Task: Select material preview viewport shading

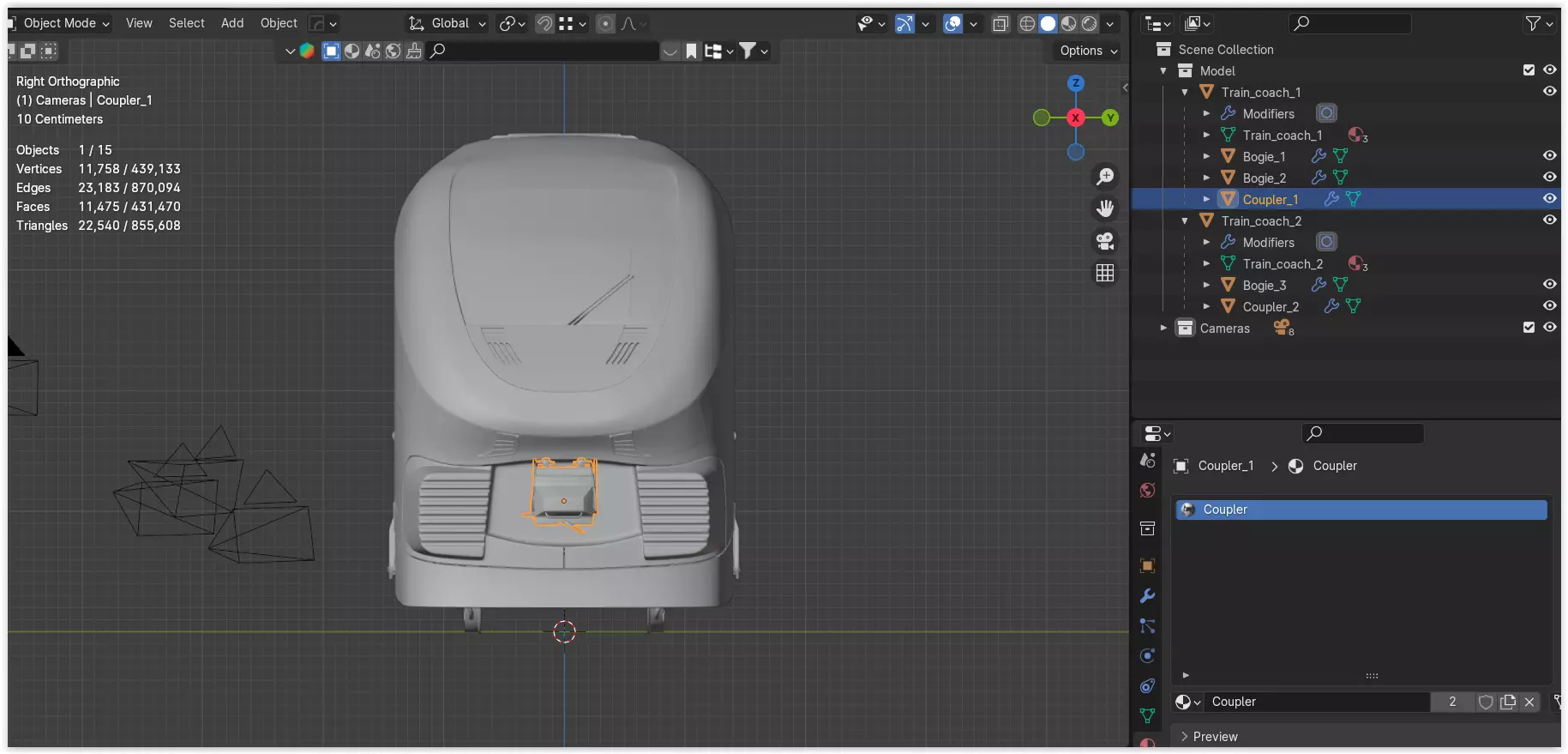Action: [x=1069, y=24]
